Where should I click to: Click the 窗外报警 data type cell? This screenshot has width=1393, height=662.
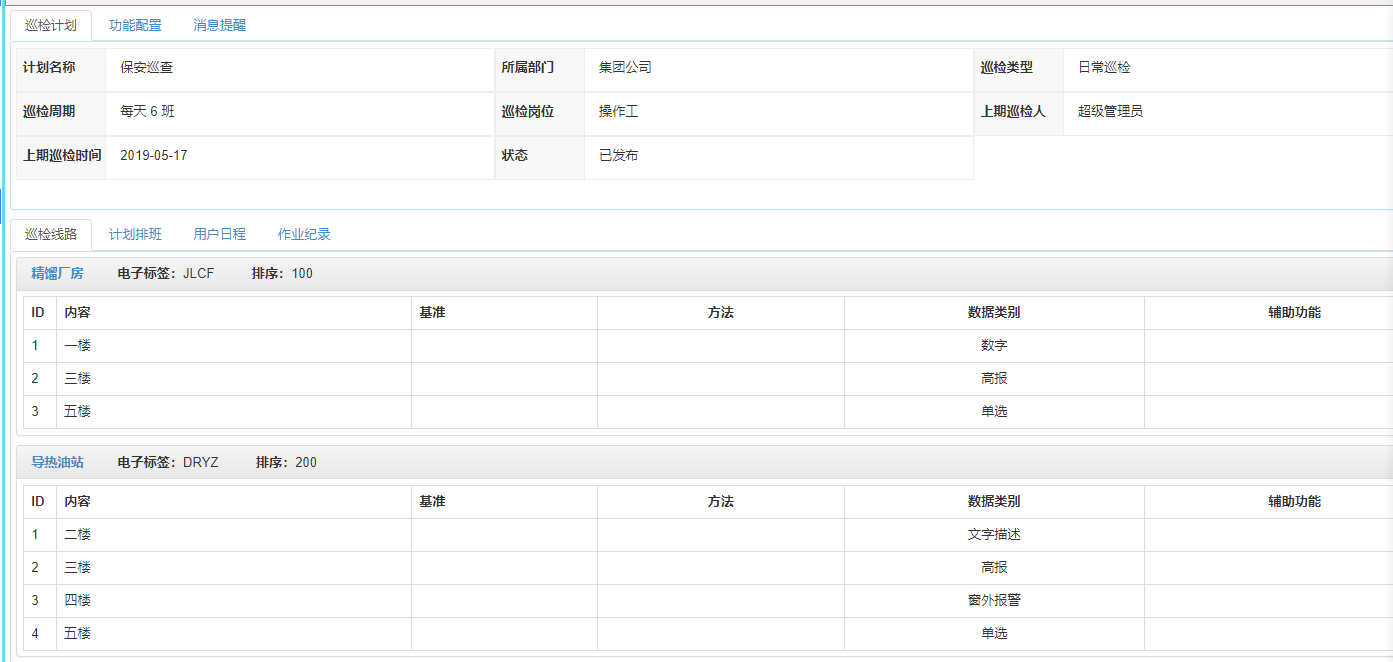coord(994,600)
